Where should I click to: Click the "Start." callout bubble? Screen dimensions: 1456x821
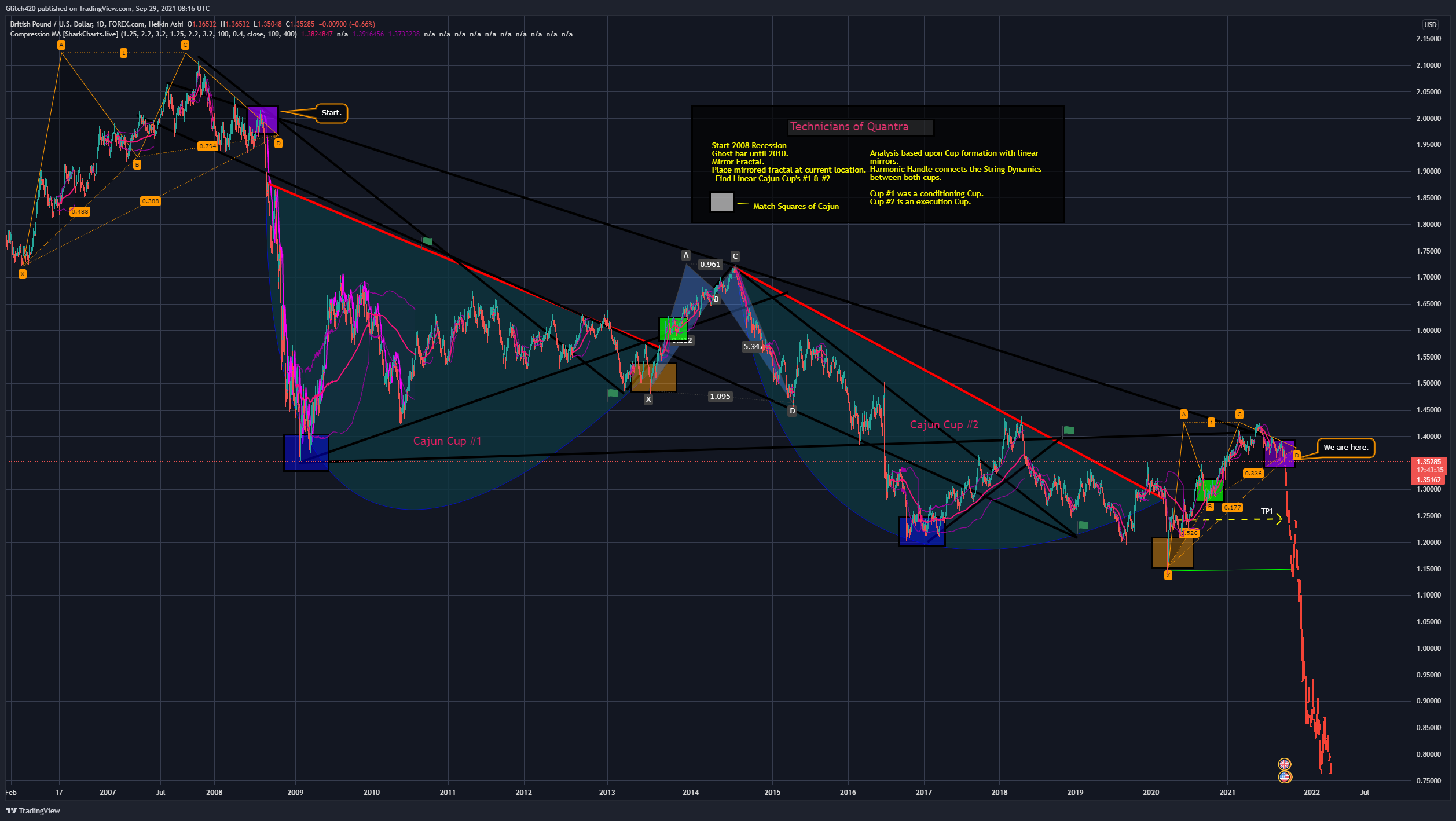tap(331, 113)
